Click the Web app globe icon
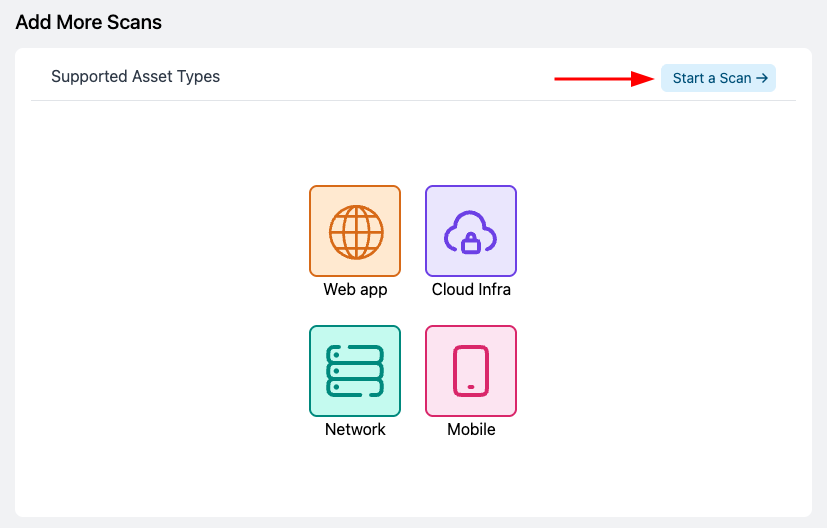The width and height of the screenshot is (827, 528). [355, 231]
